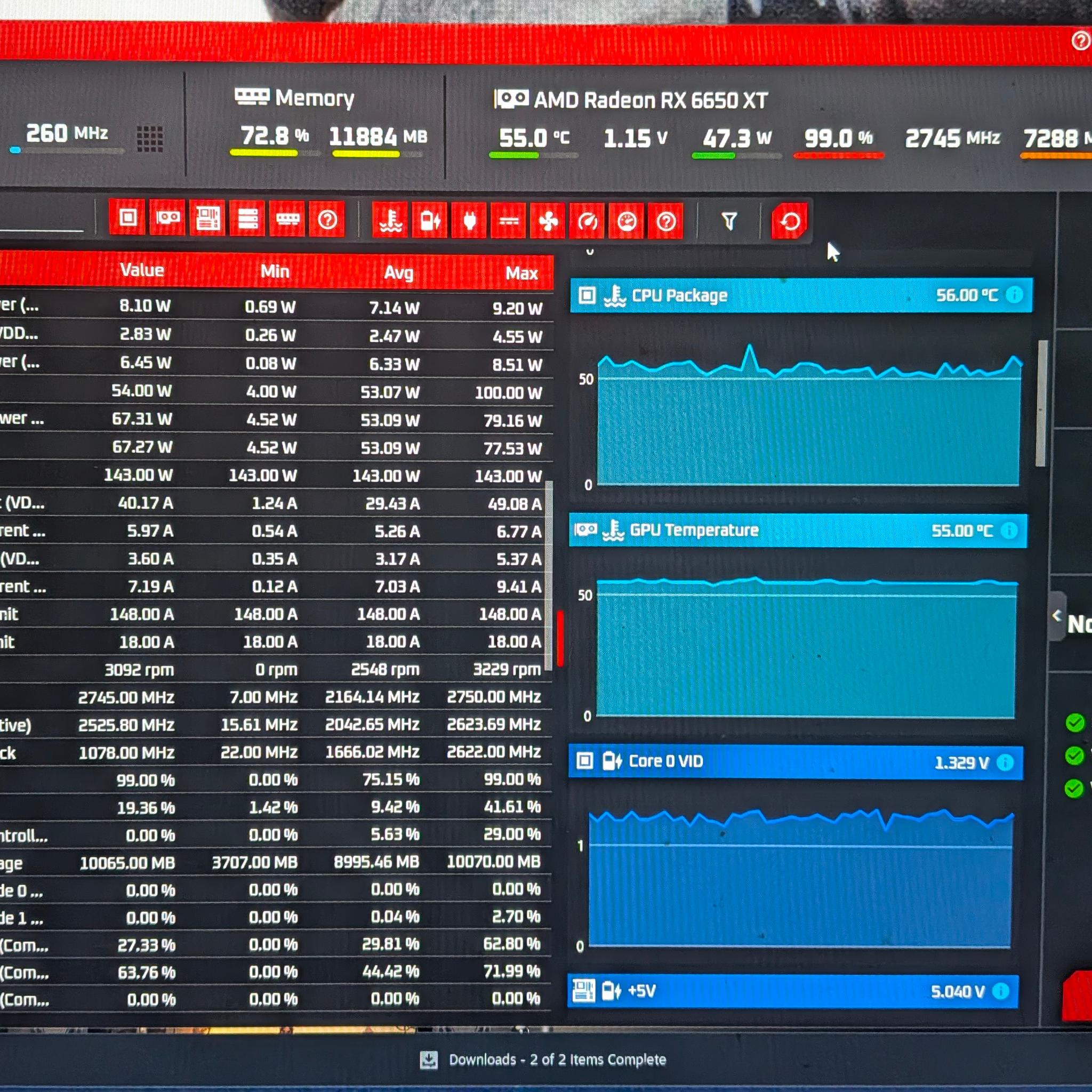The width and height of the screenshot is (1092, 1092).
Task: Toggle the motherboard hardware filter icon
Action: 207,218
